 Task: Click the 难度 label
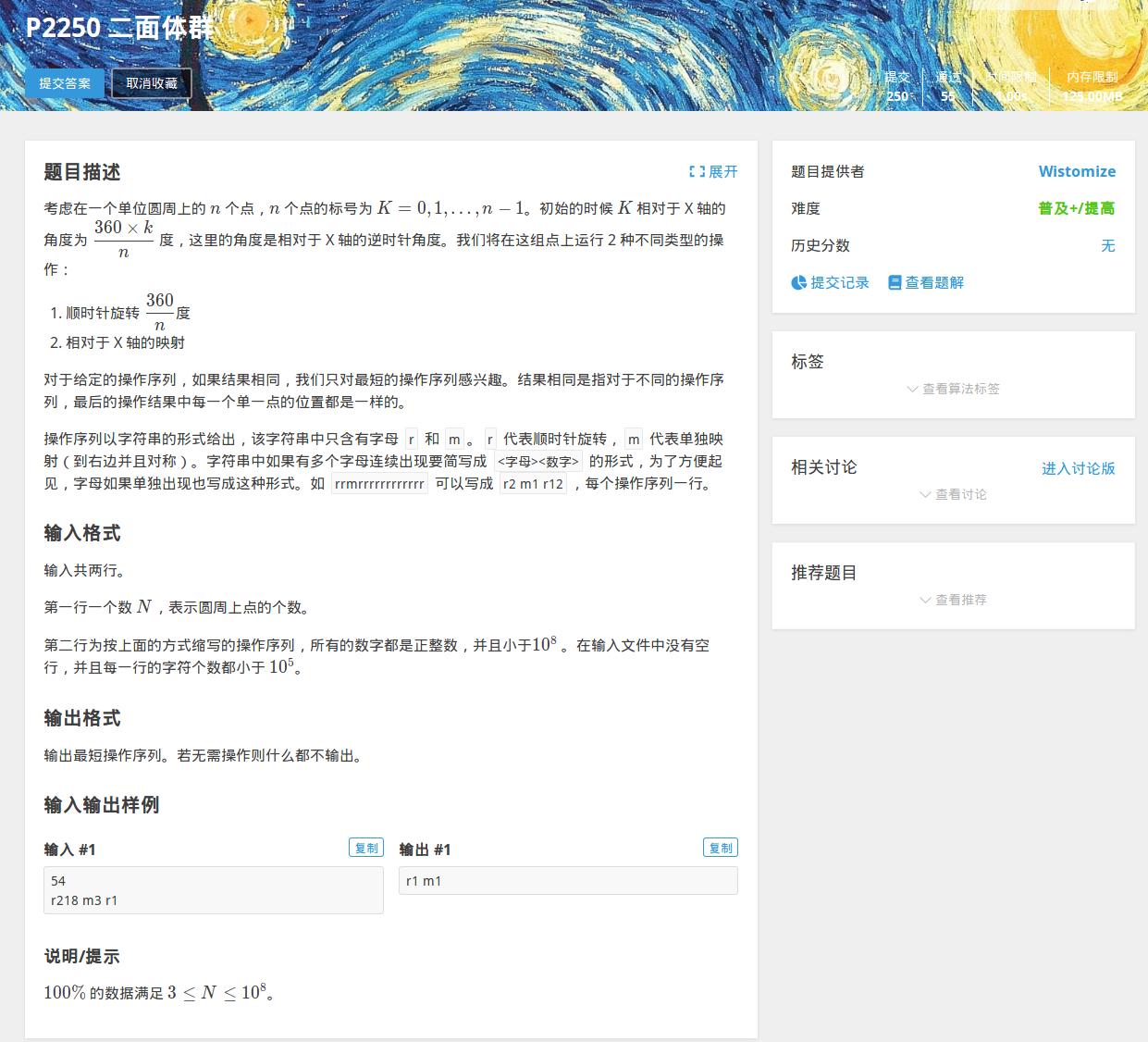[x=806, y=208]
